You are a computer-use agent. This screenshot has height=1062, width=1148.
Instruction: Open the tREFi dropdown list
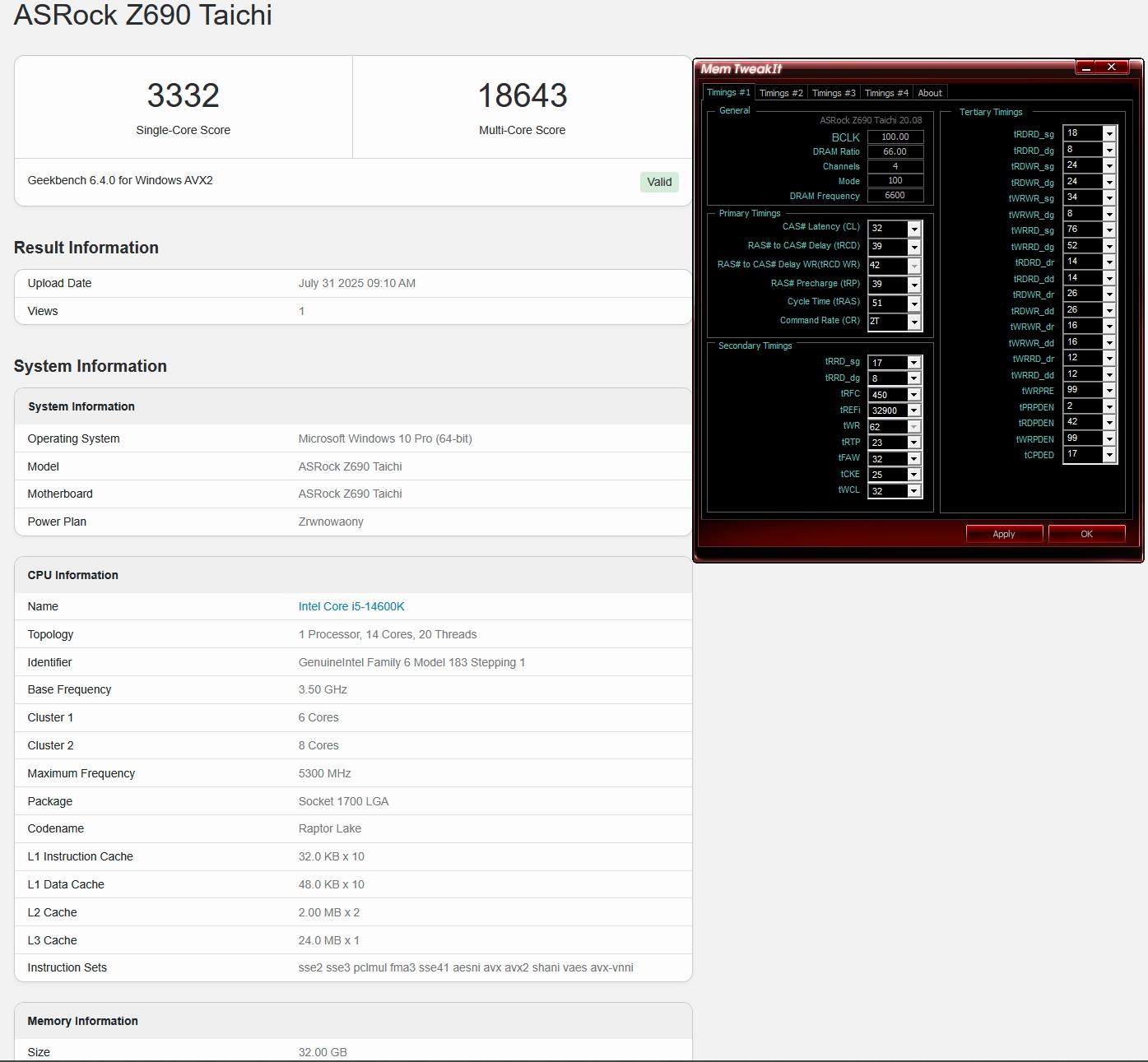point(913,410)
